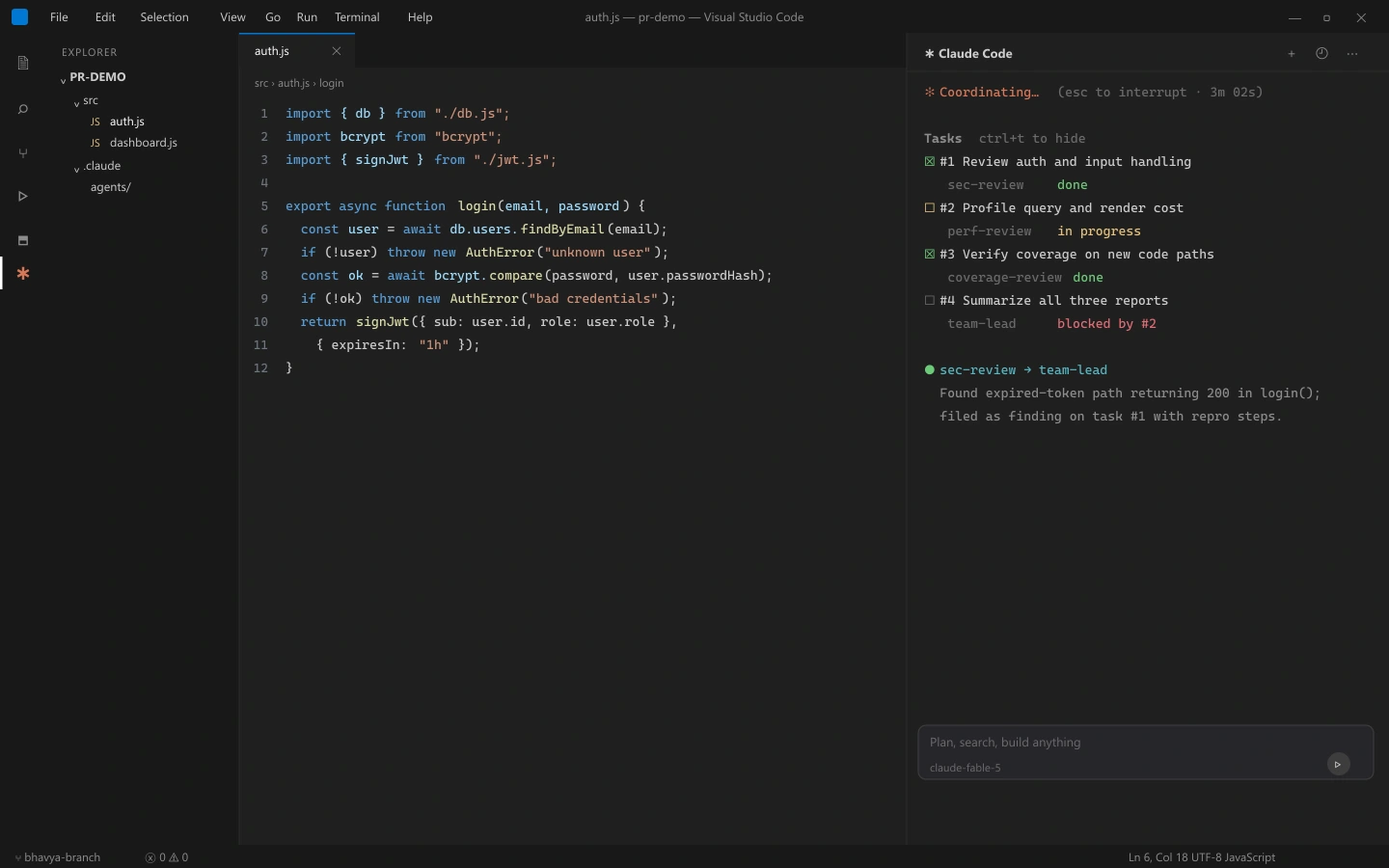Image resolution: width=1389 pixels, height=868 pixels.
Task: Click the UTF-8 encoding status entry
Action: tap(1209, 857)
